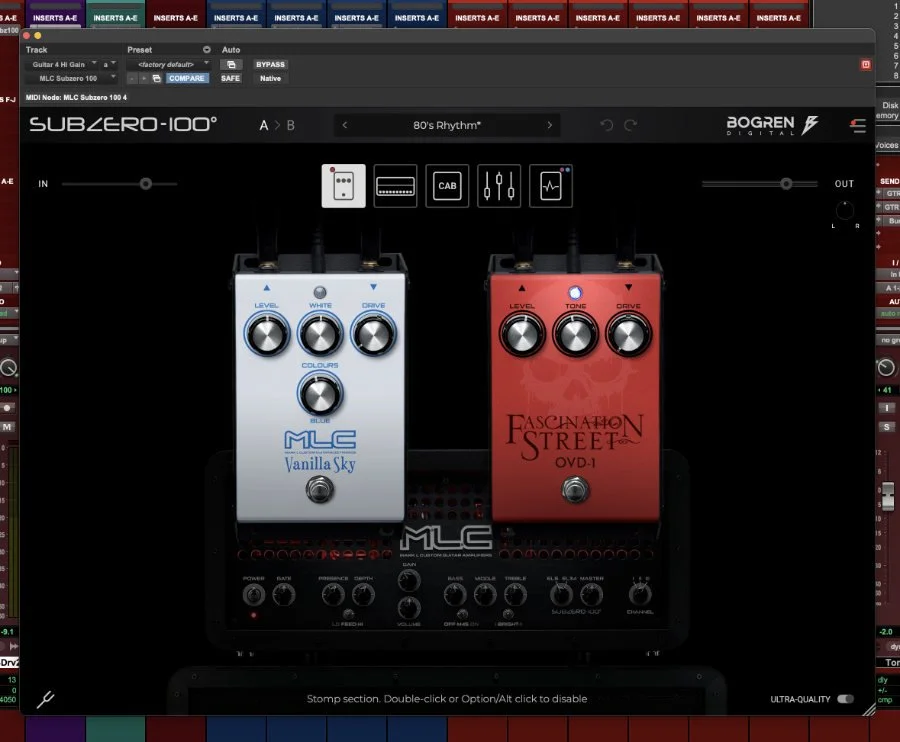The image size is (900, 742).
Task: Open settings via the wrench icon
Action: (x=45, y=699)
